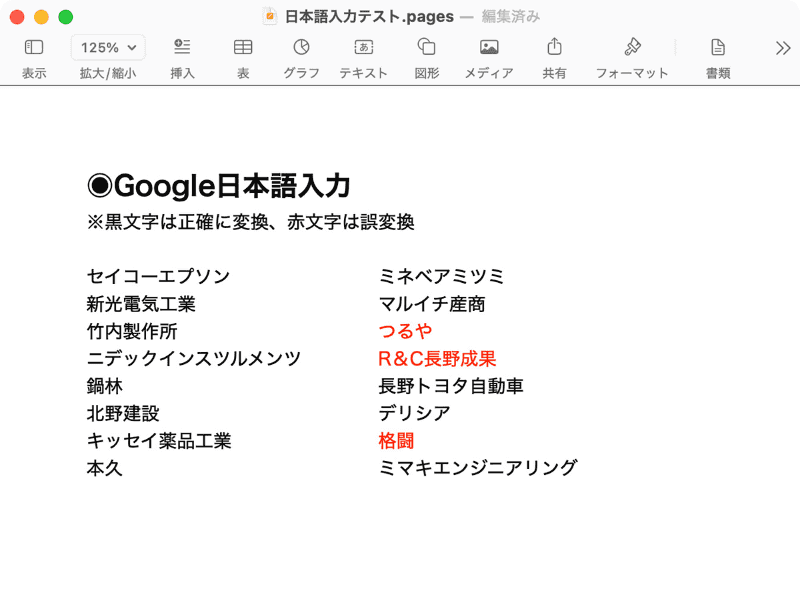Viewport: 800px width, 607px height.
Task: Add a chart using グラフ icon
Action: (302, 47)
